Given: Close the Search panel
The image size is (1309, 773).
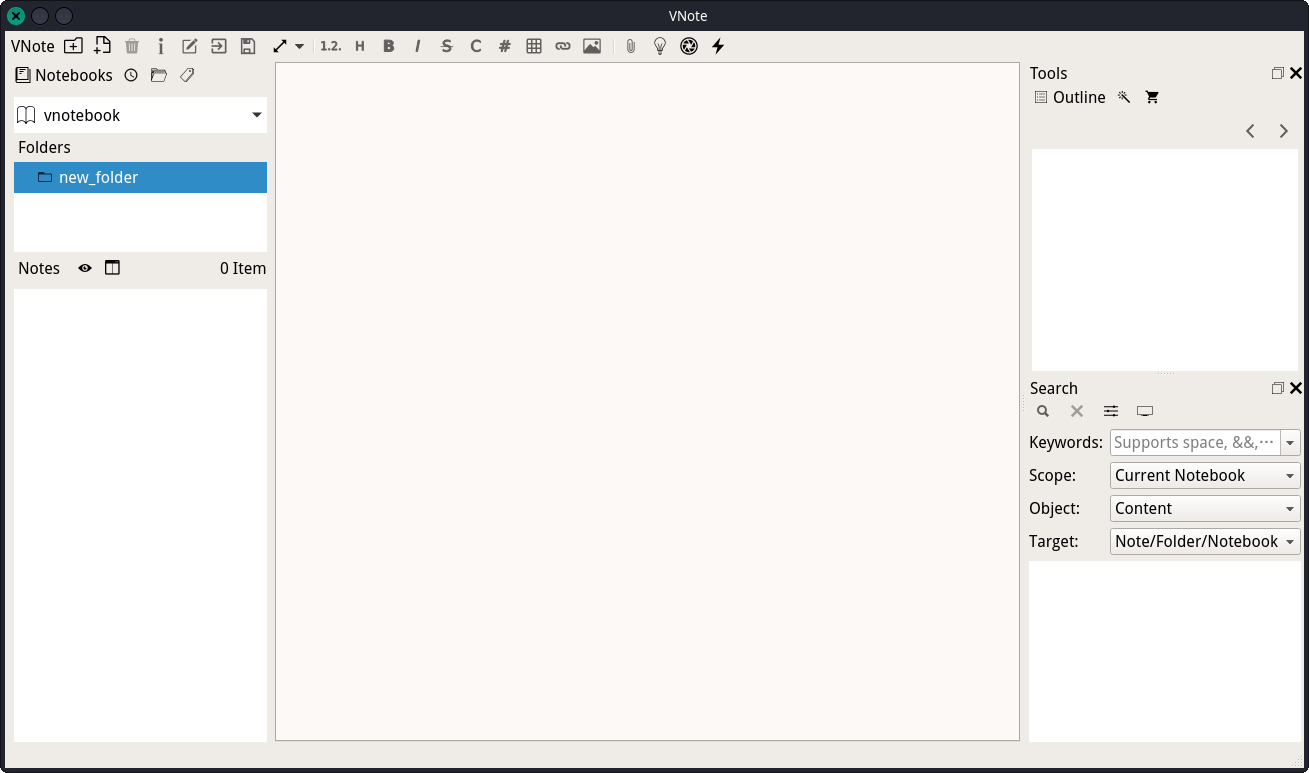Looking at the screenshot, I should [x=1296, y=388].
